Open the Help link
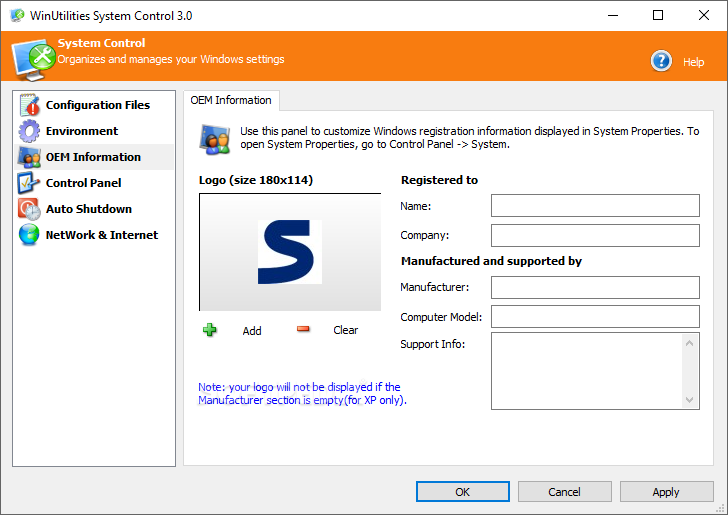 (x=693, y=62)
